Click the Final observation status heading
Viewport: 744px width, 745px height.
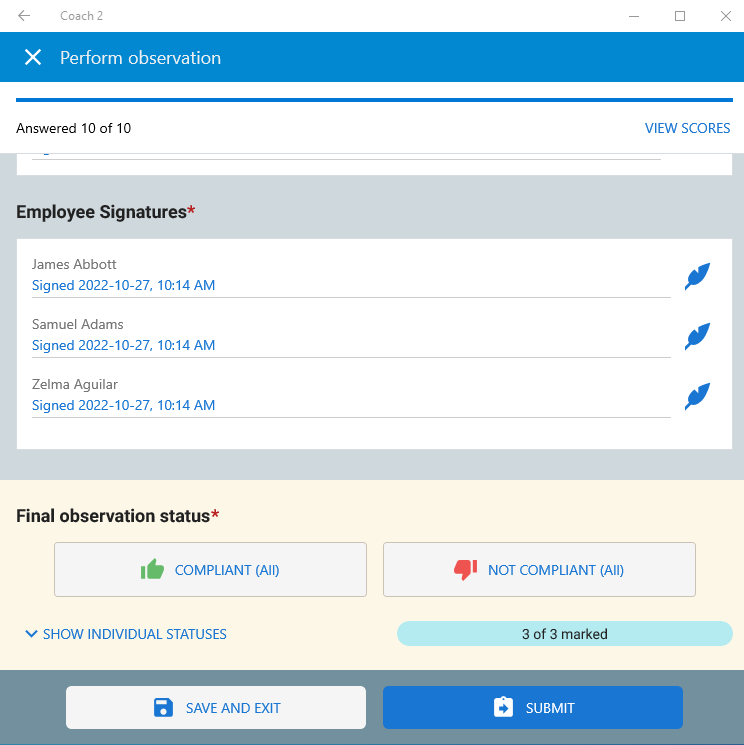pyautogui.click(x=117, y=516)
